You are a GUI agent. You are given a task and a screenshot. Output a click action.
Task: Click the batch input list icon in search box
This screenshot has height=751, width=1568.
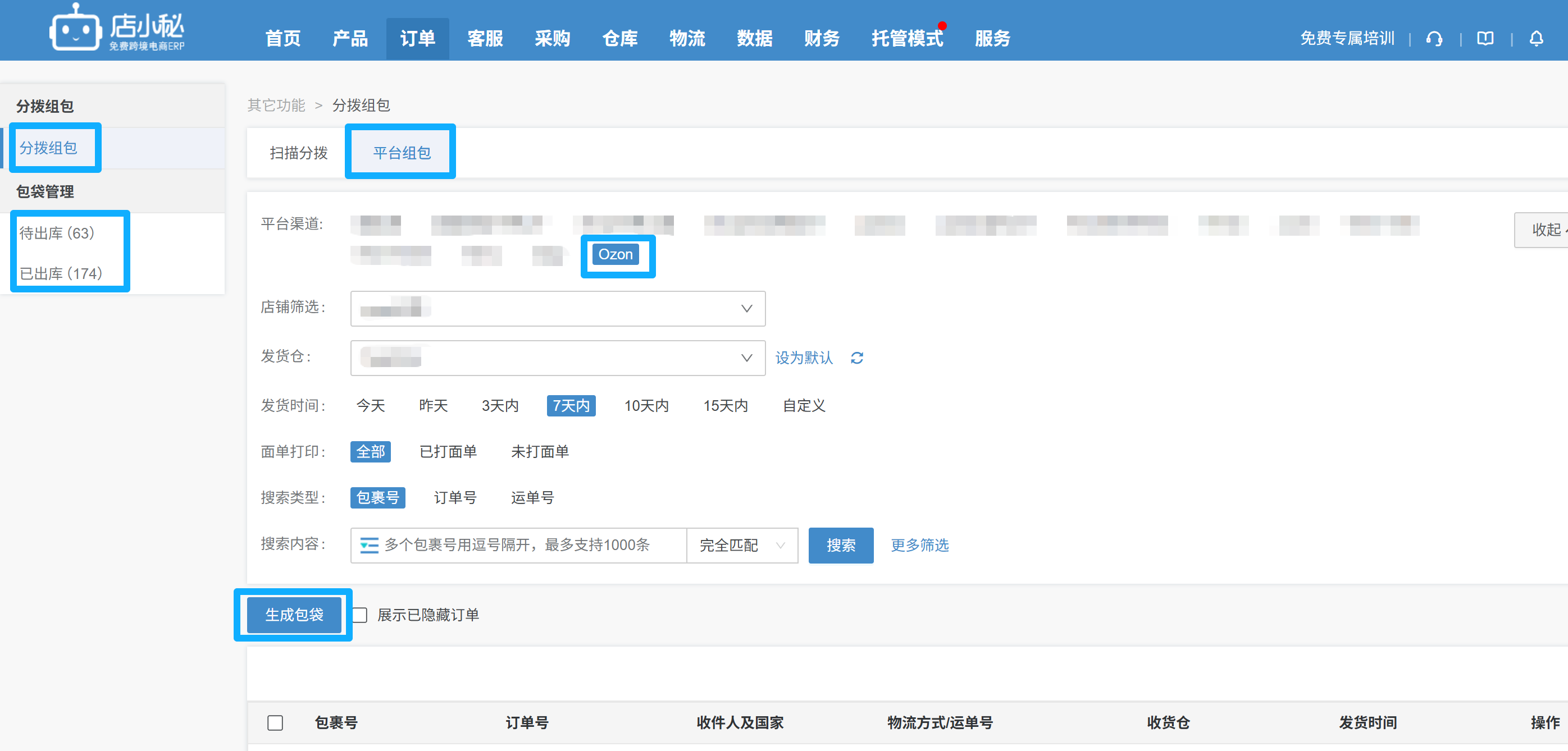click(x=369, y=544)
